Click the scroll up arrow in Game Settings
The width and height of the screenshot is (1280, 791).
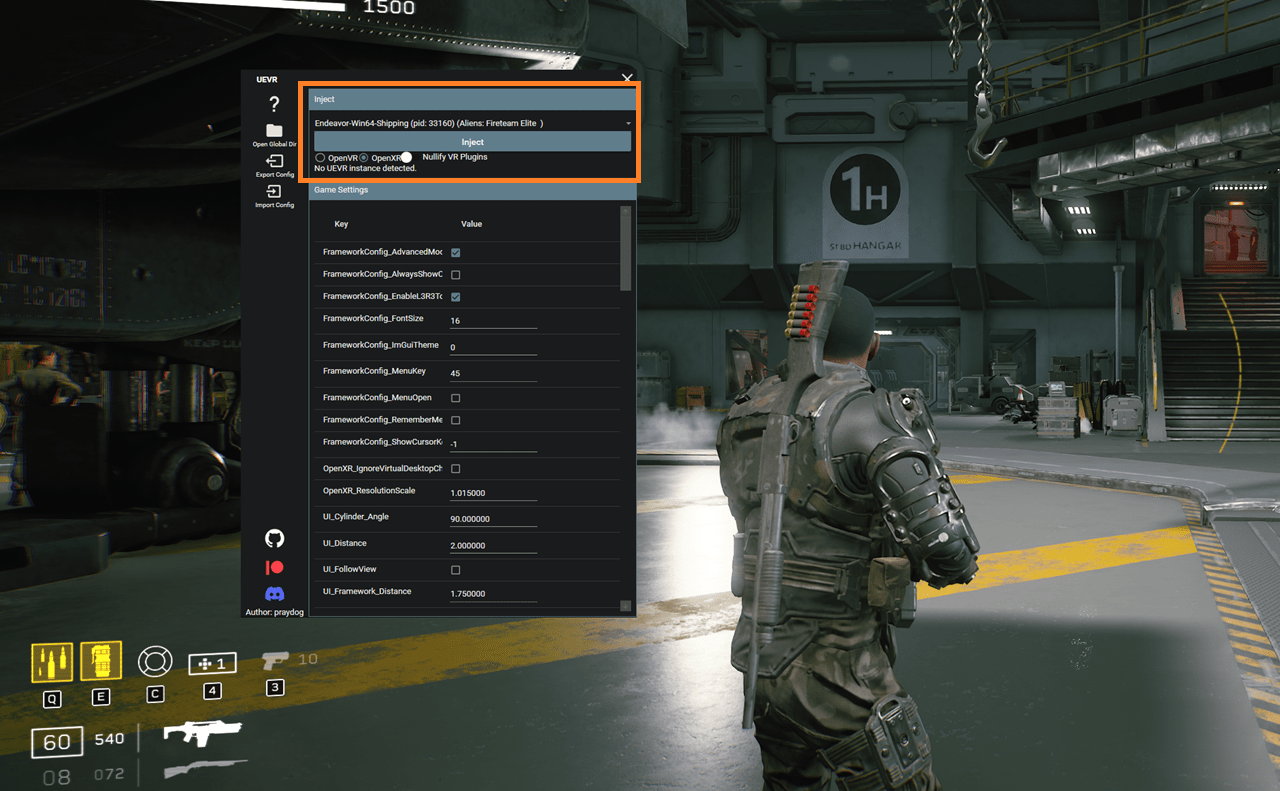pyautogui.click(x=626, y=209)
